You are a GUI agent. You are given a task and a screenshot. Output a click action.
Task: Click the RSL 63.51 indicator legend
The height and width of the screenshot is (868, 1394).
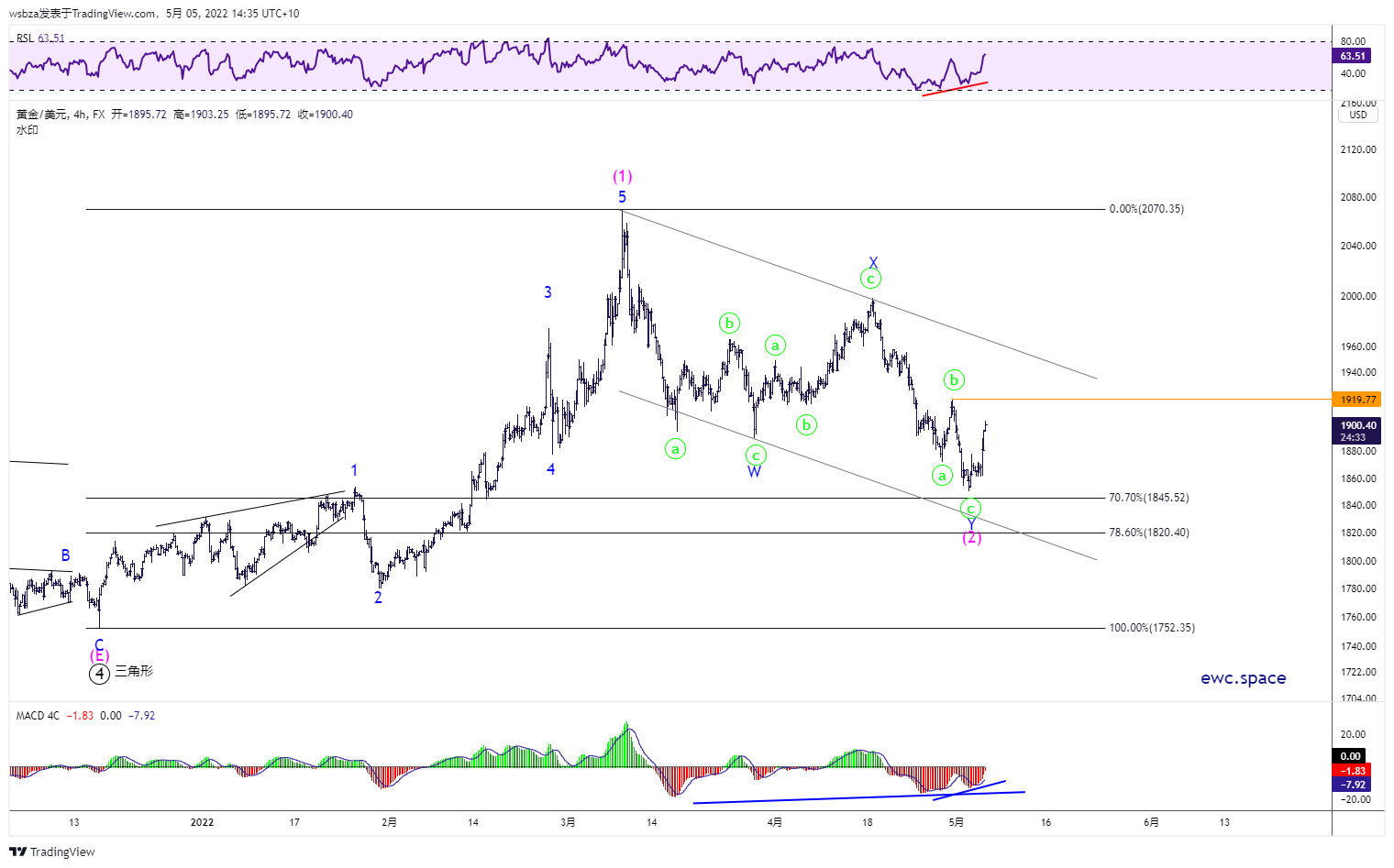pyautogui.click(x=40, y=38)
